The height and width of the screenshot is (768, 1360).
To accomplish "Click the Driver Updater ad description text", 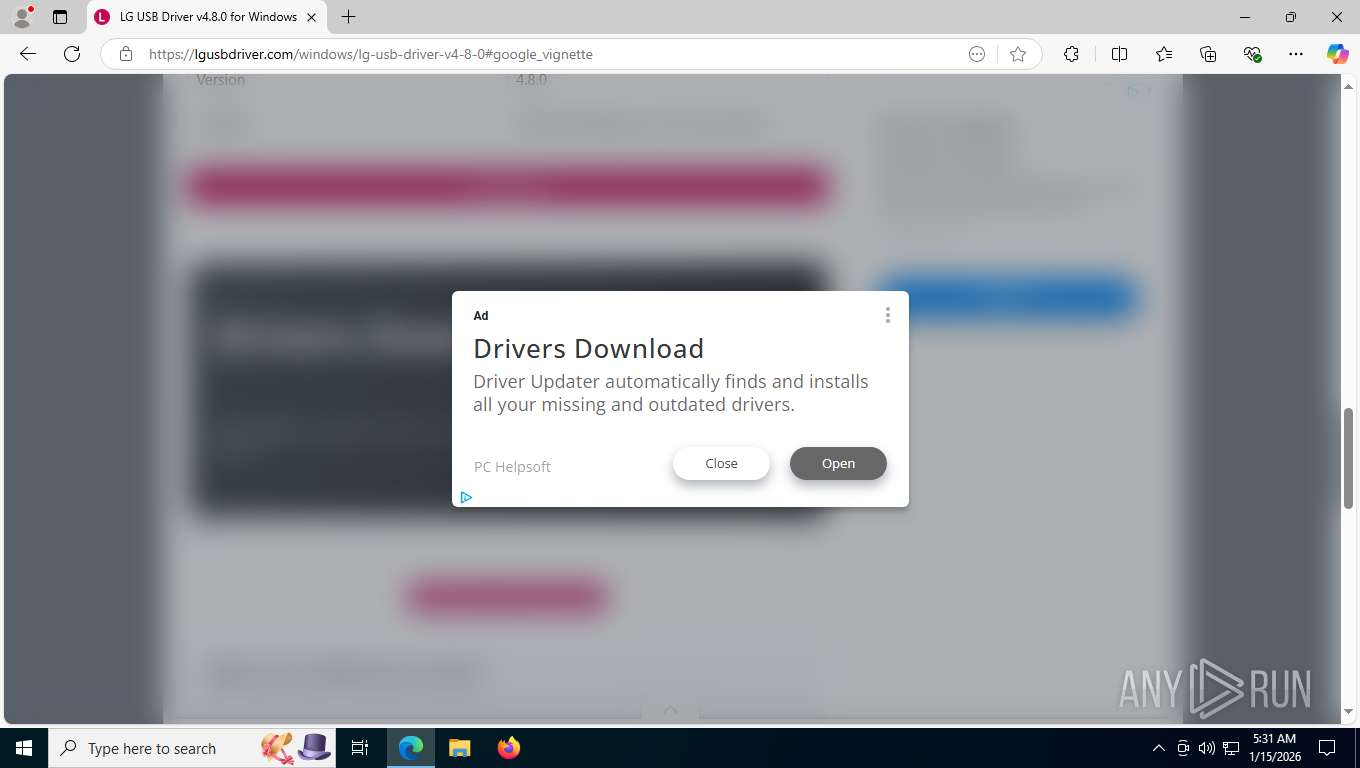I will pos(671,393).
